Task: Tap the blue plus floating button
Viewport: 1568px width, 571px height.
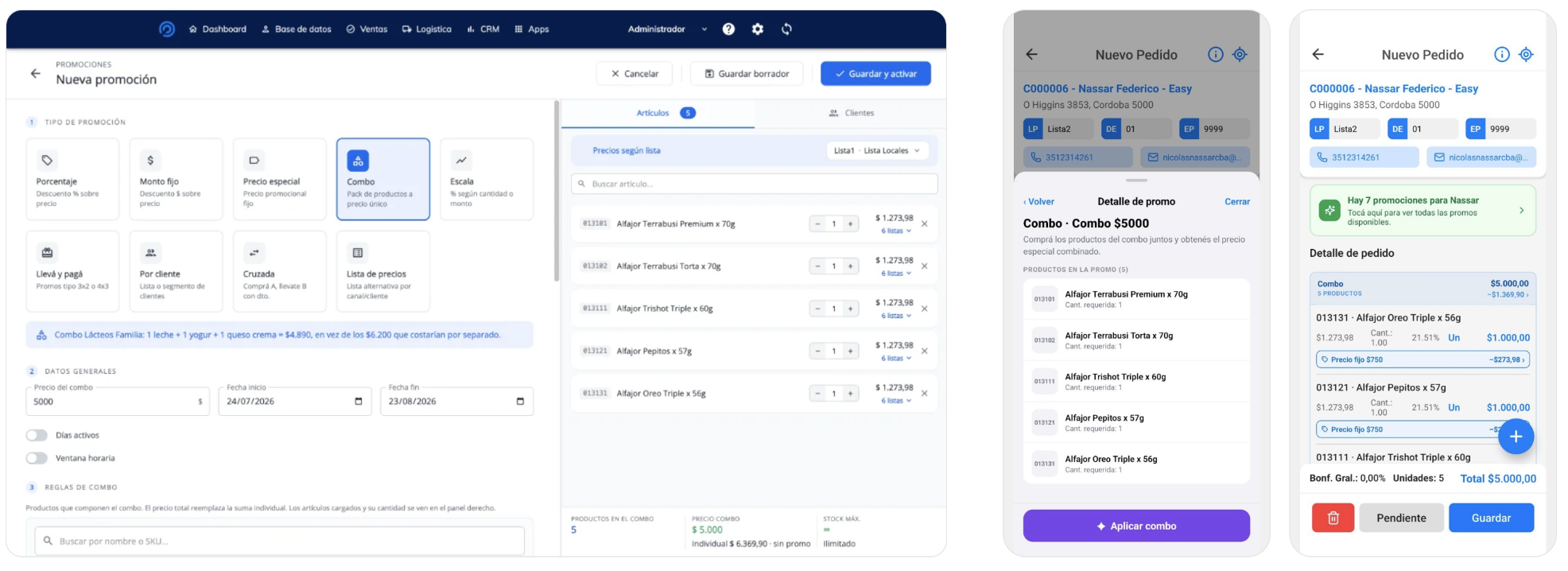Action: click(x=1516, y=437)
